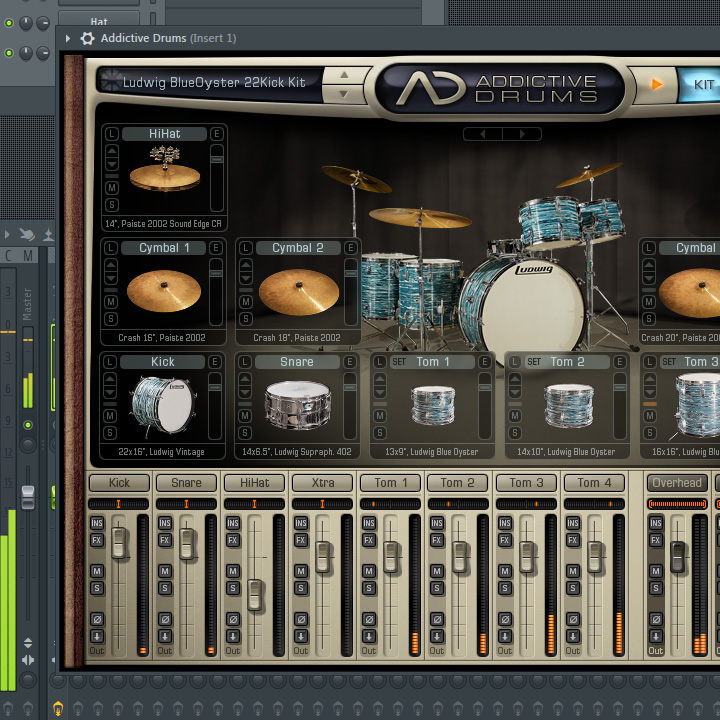Open Ludwig BlueOyster 22Kick Kit preset list

213,83
